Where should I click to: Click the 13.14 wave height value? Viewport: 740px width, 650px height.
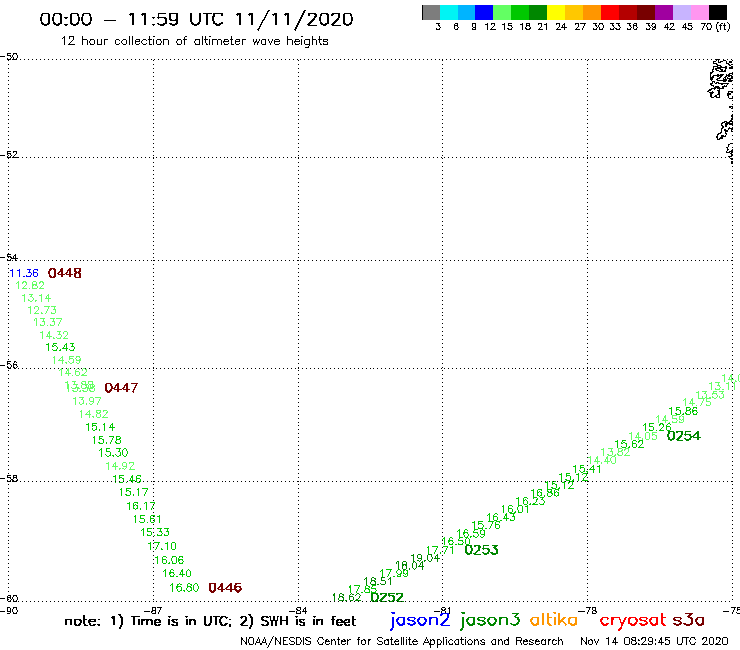36,298
